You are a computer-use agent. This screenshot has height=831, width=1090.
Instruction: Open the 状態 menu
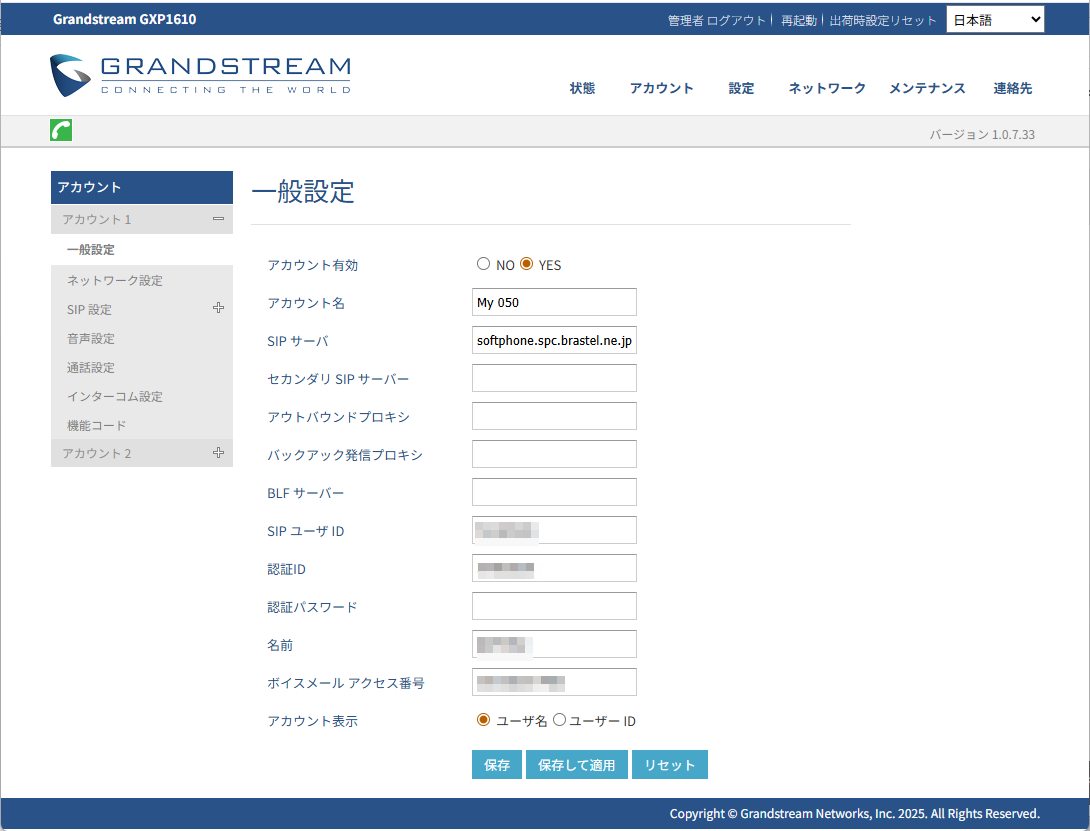[x=582, y=88]
